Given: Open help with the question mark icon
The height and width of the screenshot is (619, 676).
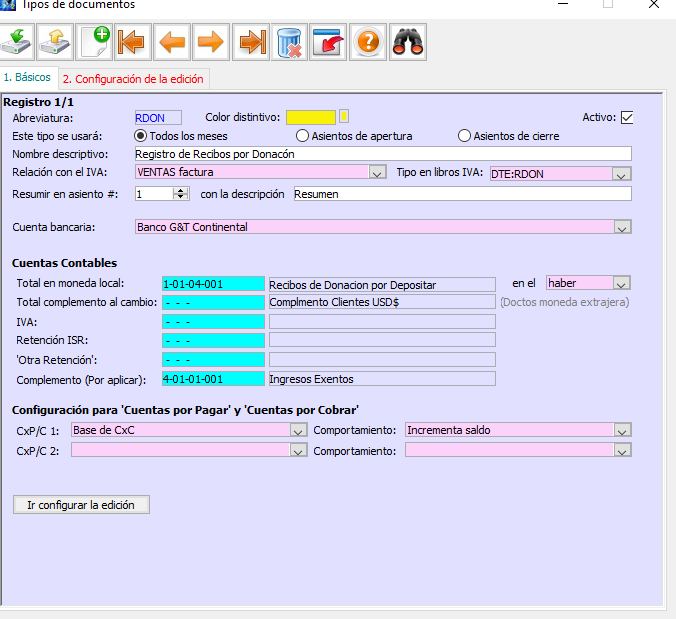Looking at the screenshot, I should (368, 42).
